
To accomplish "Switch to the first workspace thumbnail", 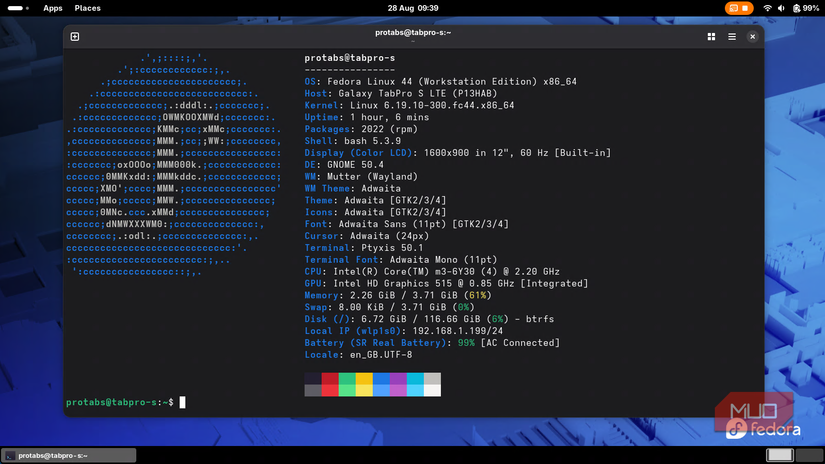I will click(x=779, y=455).
